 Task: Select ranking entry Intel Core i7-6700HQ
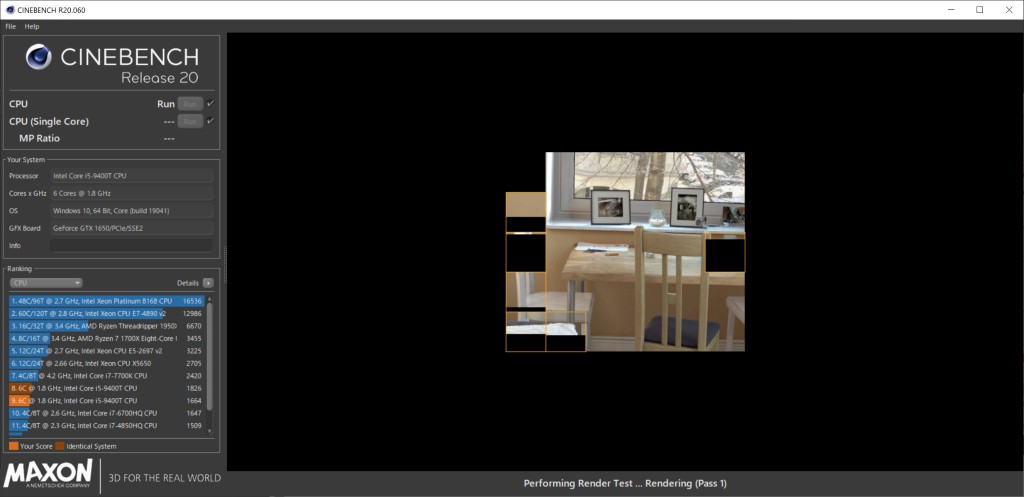[x=106, y=413]
